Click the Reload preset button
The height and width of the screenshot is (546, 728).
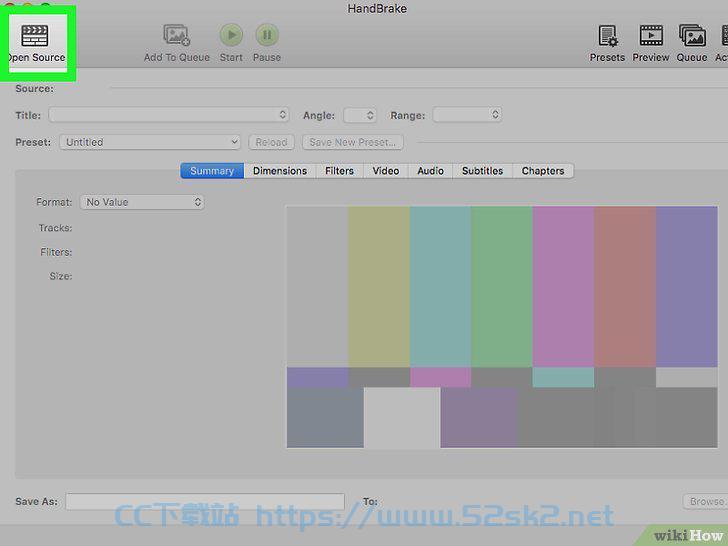click(272, 142)
